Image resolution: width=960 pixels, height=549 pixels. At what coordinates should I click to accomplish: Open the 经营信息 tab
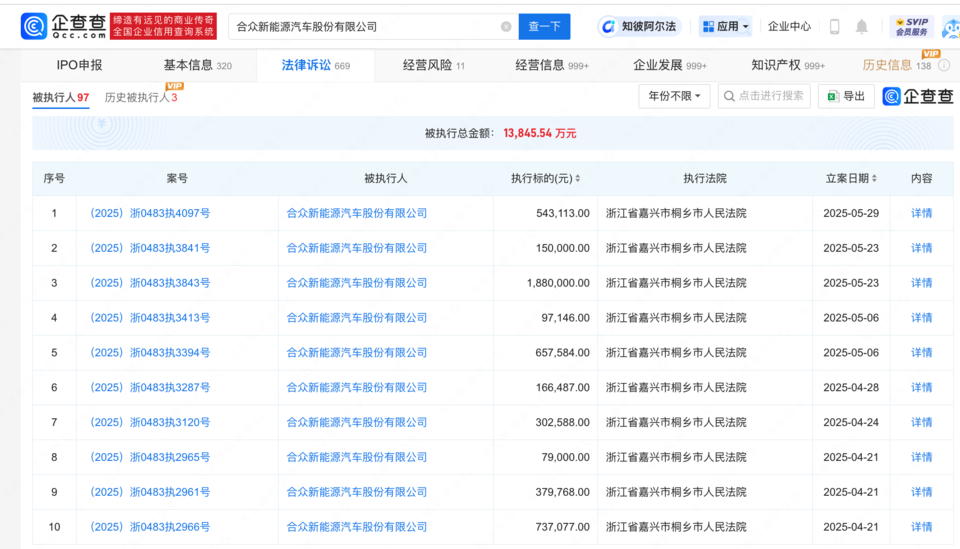552,65
